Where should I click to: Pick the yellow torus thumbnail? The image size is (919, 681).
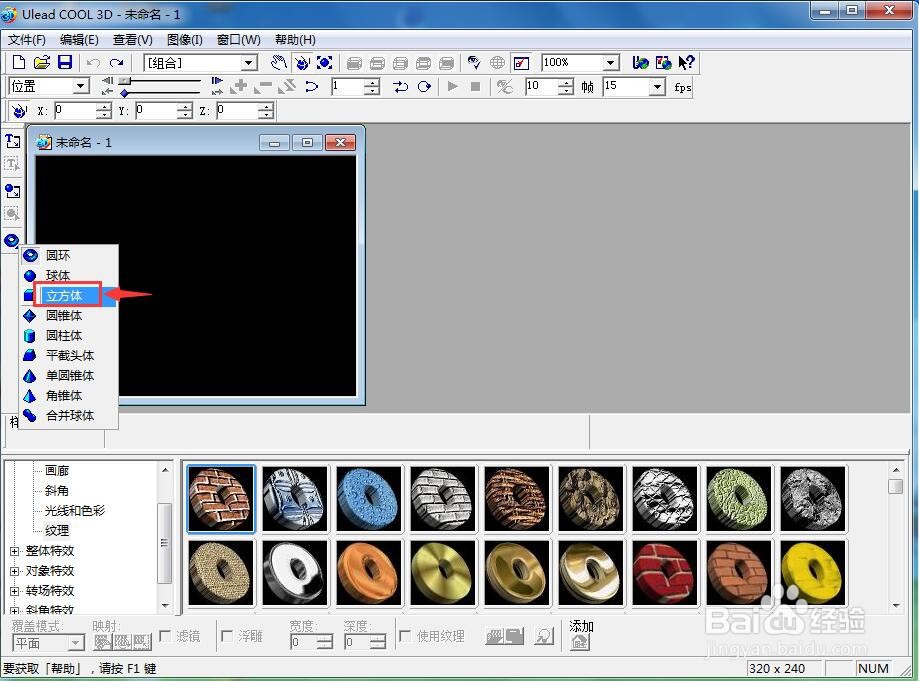(x=812, y=573)
